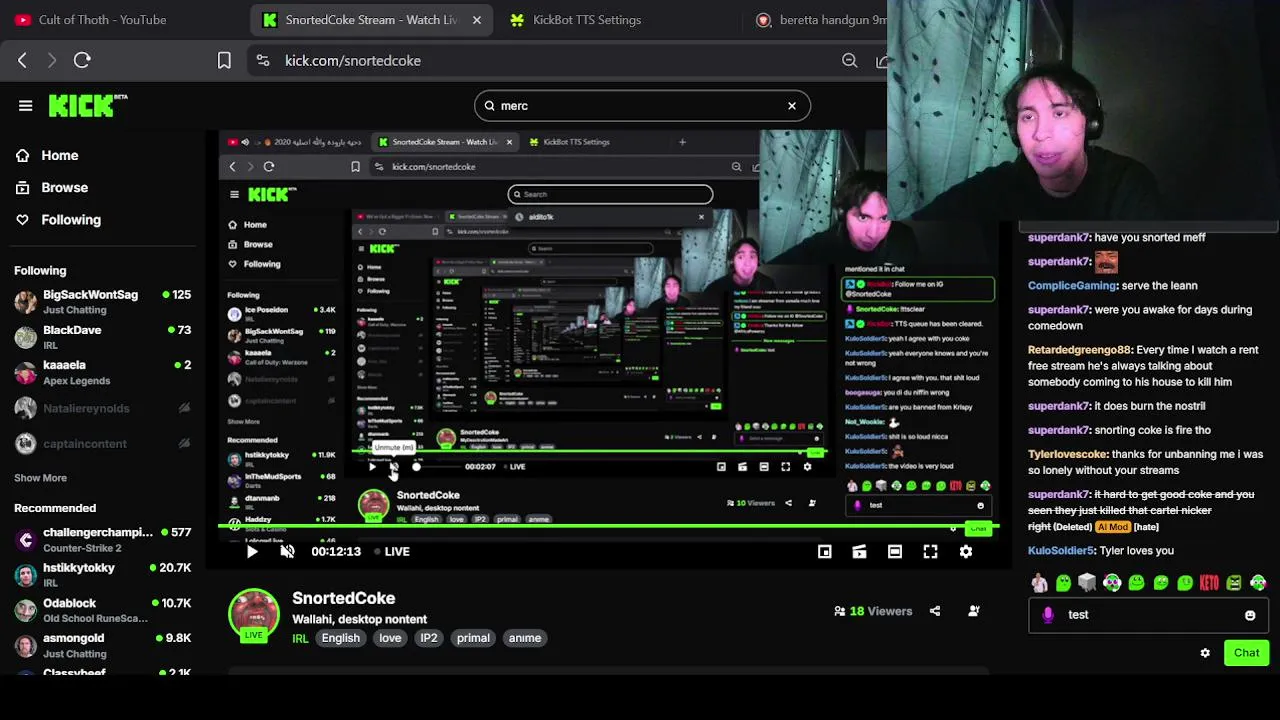Viewport: 1280px width, 720px height.
Task: Open the Kick hamburger menu
Action: coord(25,105)
